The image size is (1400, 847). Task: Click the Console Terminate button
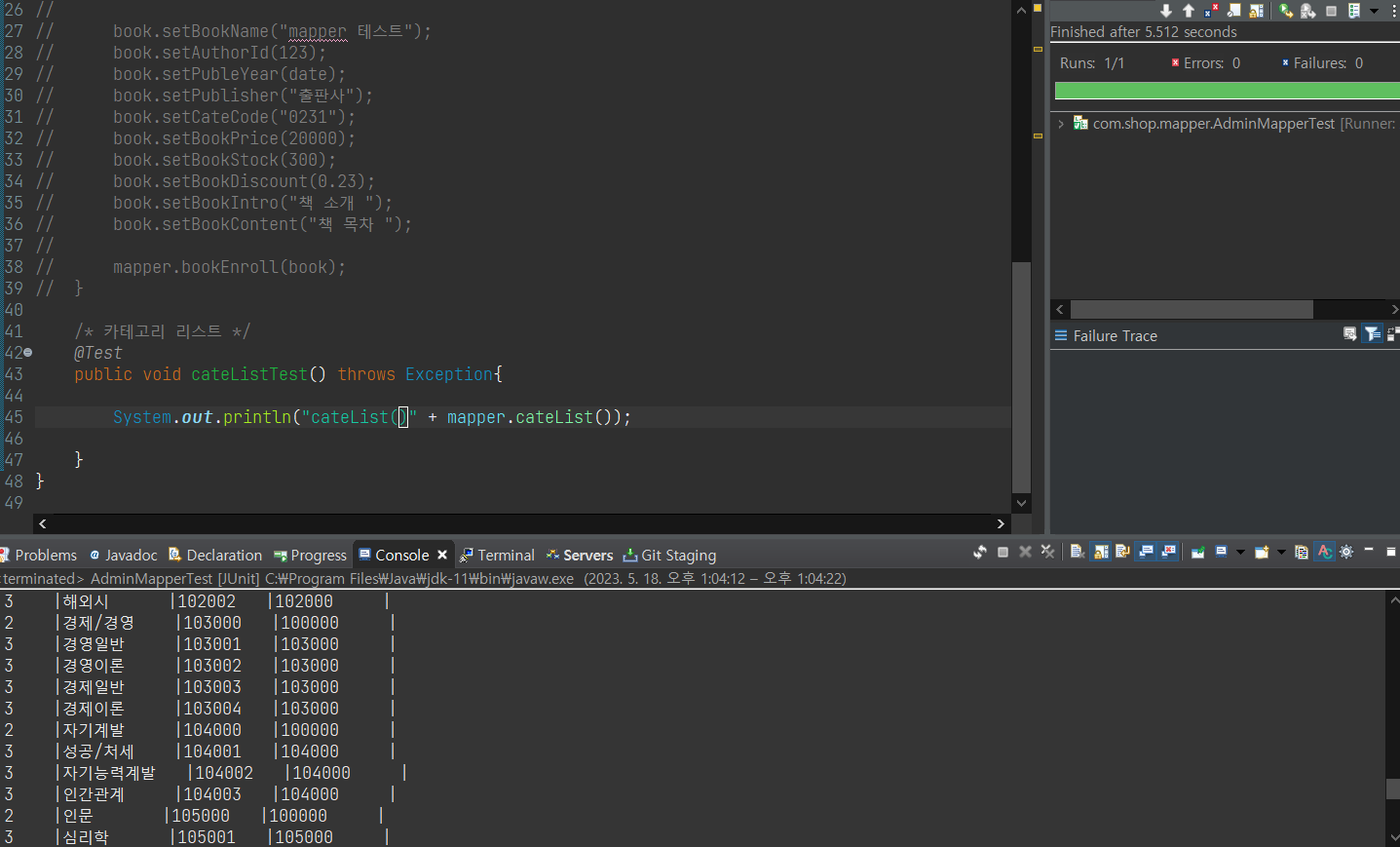(1003, 552)
